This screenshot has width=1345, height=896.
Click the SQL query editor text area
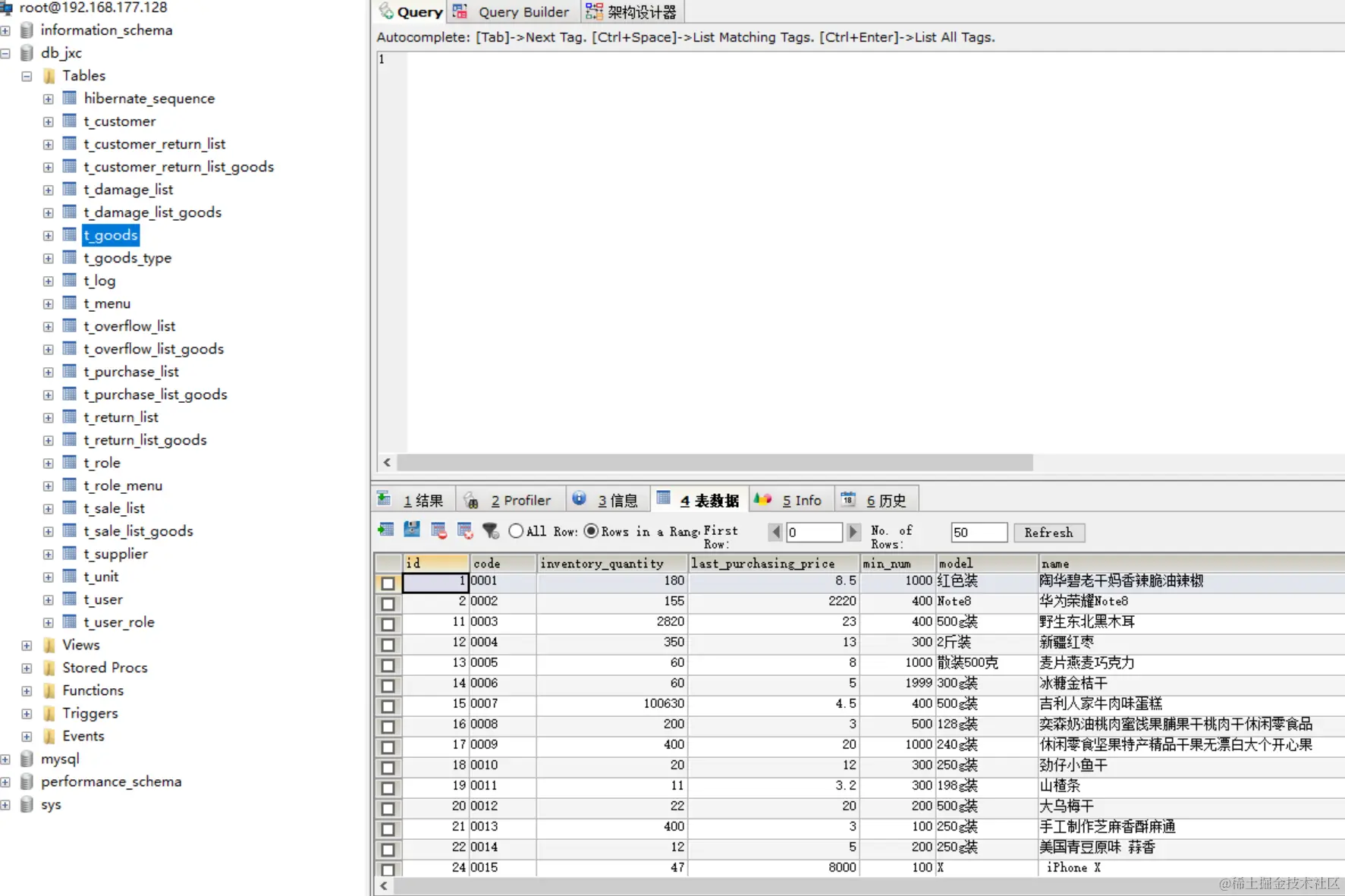coord(875,251)
